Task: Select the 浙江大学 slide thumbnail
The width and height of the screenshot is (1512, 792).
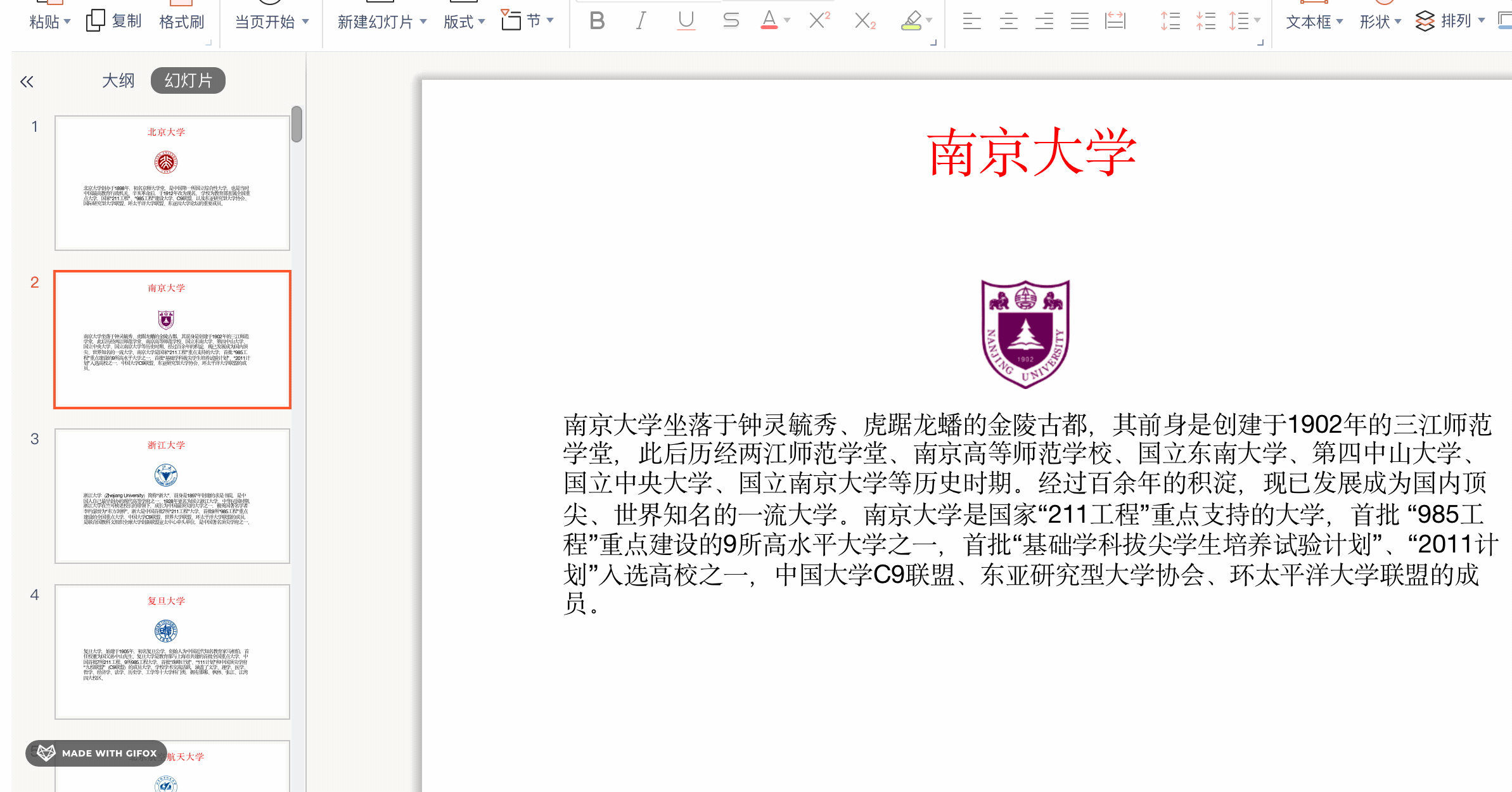Action: (x=172, y=495)
